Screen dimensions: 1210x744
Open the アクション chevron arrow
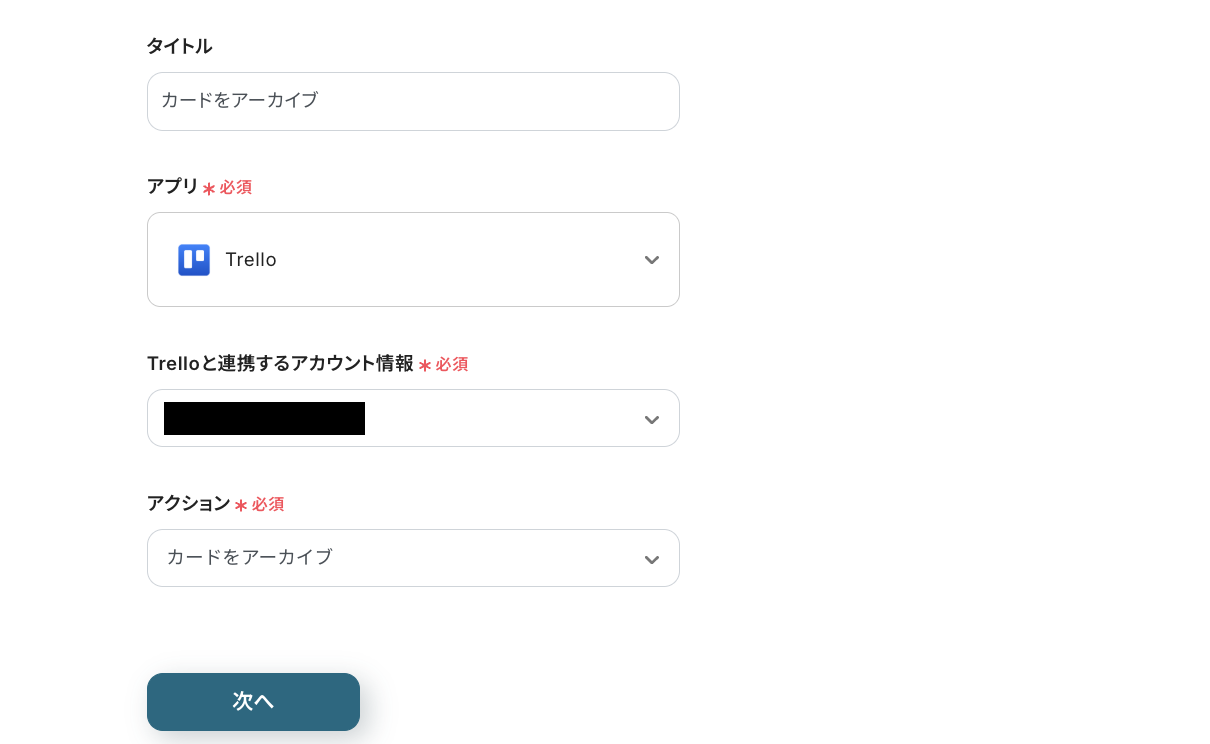[651, 559]
